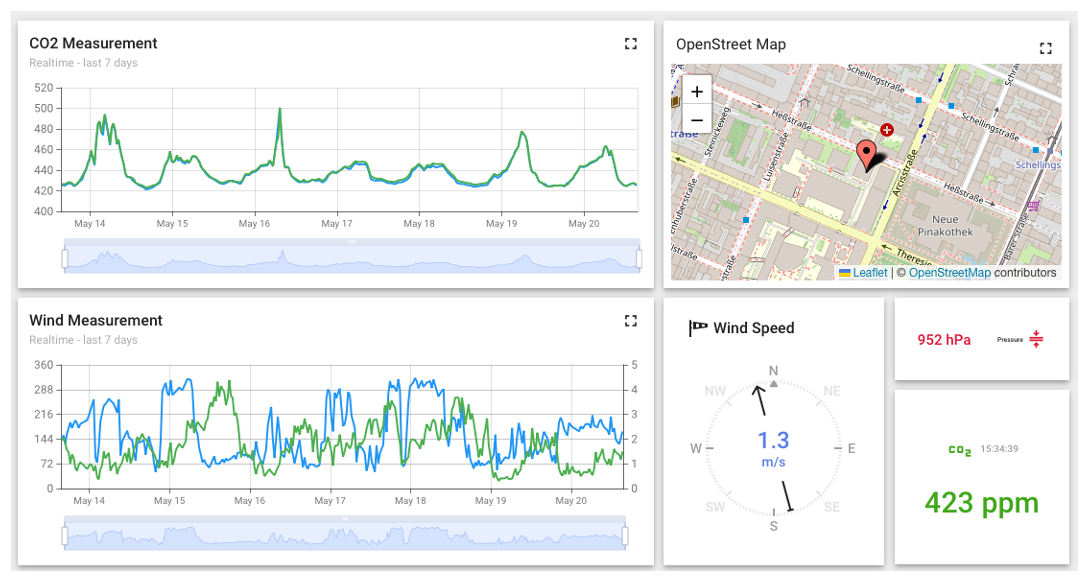Click the 1.3 m/s wind speed reading

pyautogui.click(x=773, y=441)
